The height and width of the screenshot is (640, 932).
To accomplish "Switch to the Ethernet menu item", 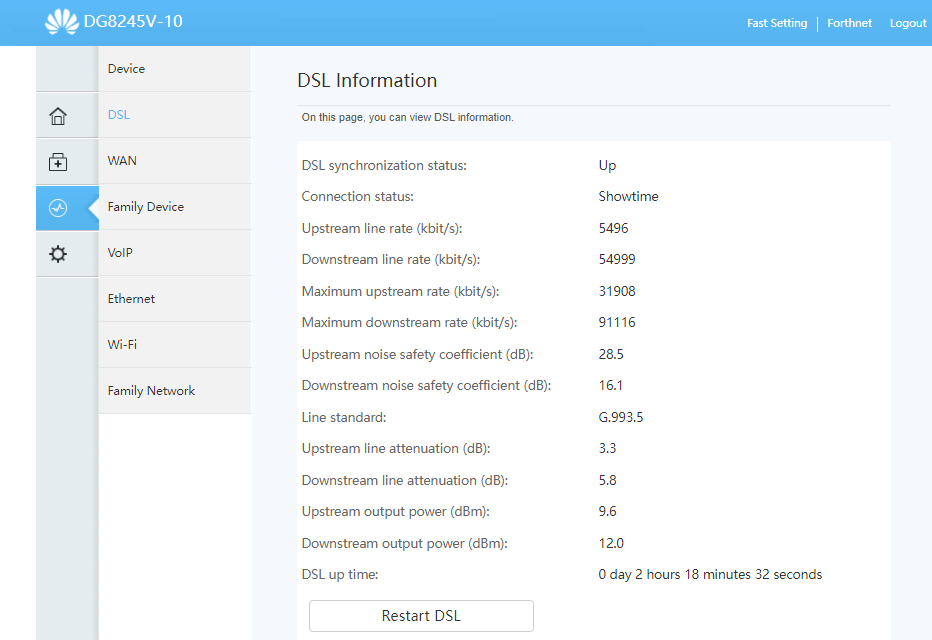I will pos(131,299).
